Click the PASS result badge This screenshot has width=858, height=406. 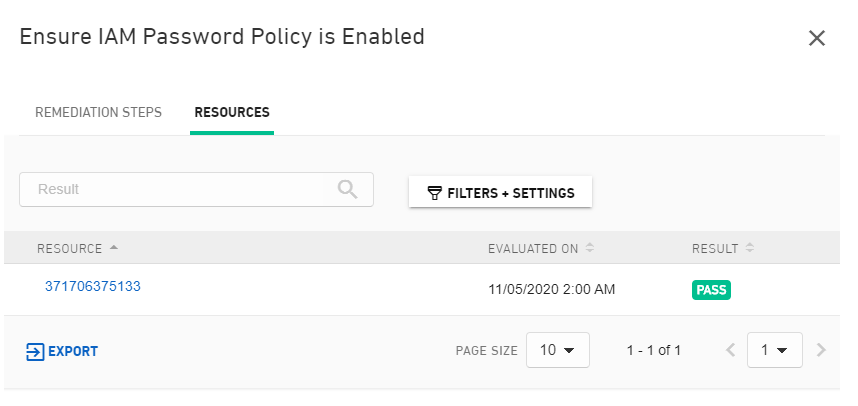711,290
